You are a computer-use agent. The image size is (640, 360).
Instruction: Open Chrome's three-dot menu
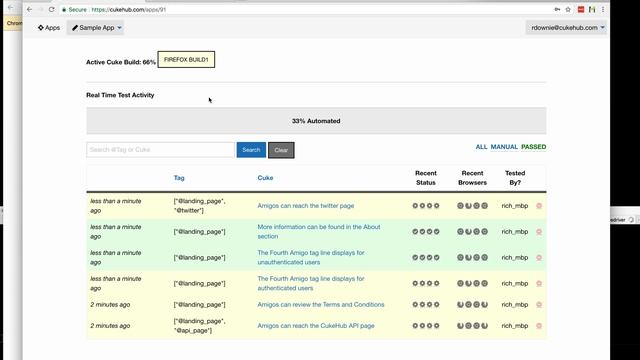coord(603,9)
